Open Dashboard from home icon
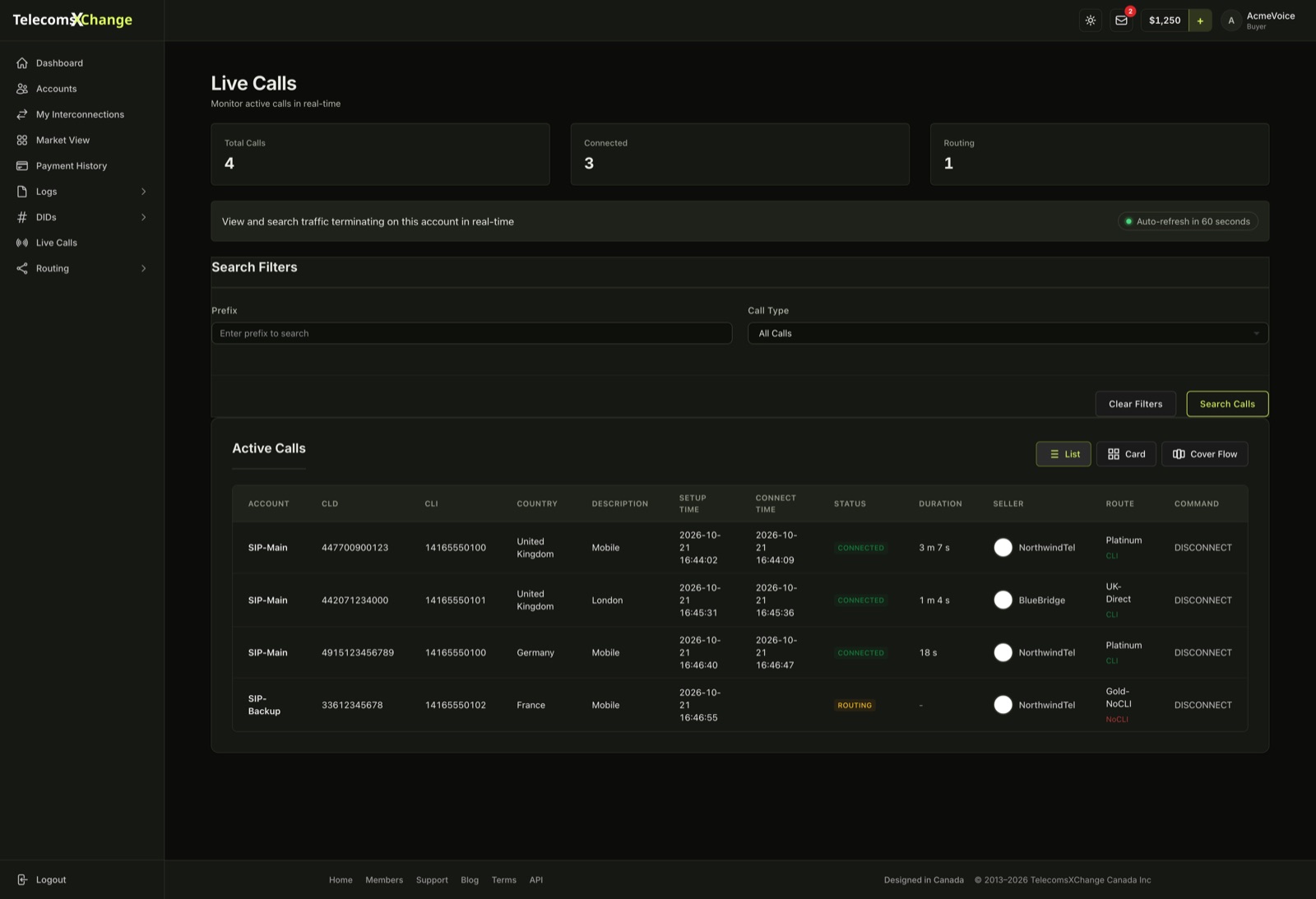 click(x=22, y=63)
